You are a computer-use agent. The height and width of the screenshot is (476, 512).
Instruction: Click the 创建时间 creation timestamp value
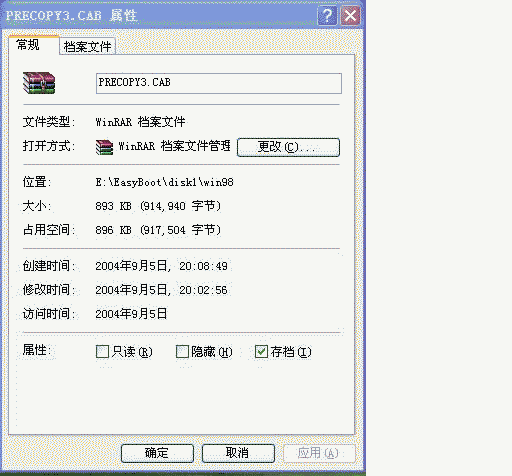pos(161,266)
